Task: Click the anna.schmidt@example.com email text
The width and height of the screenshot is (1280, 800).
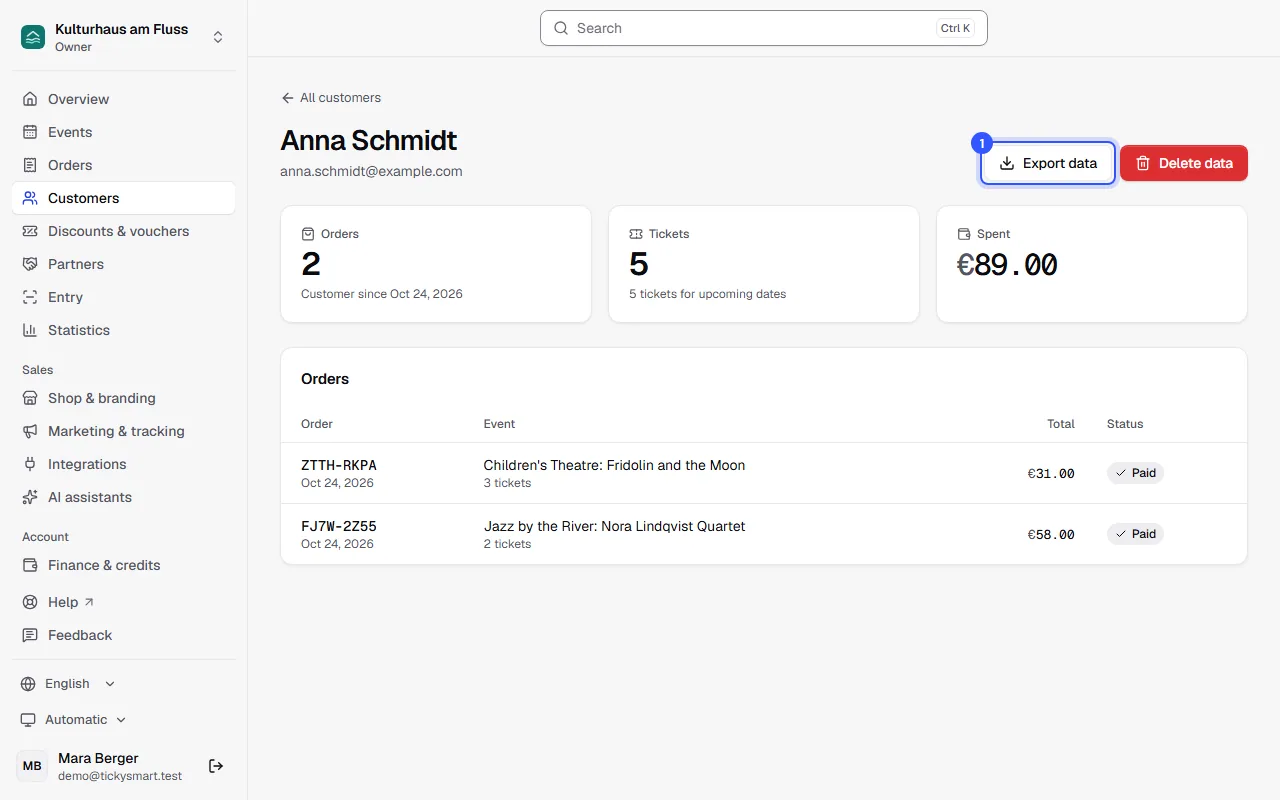Action: (x=371, y=171)
